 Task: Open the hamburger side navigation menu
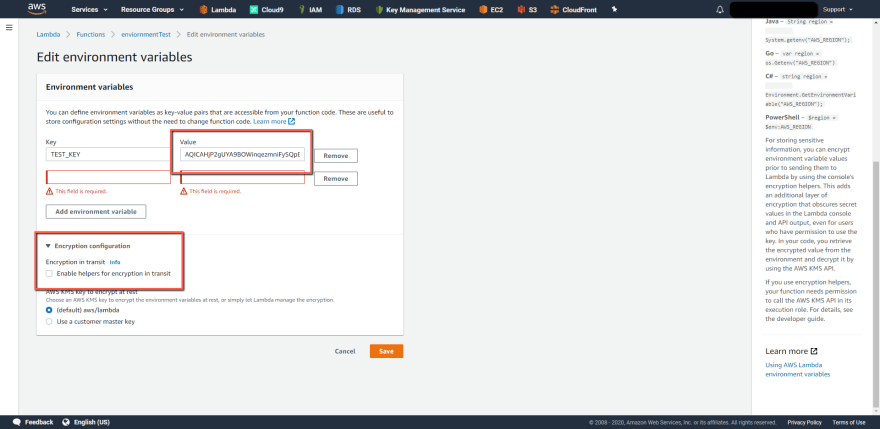[x=9, y=28]
